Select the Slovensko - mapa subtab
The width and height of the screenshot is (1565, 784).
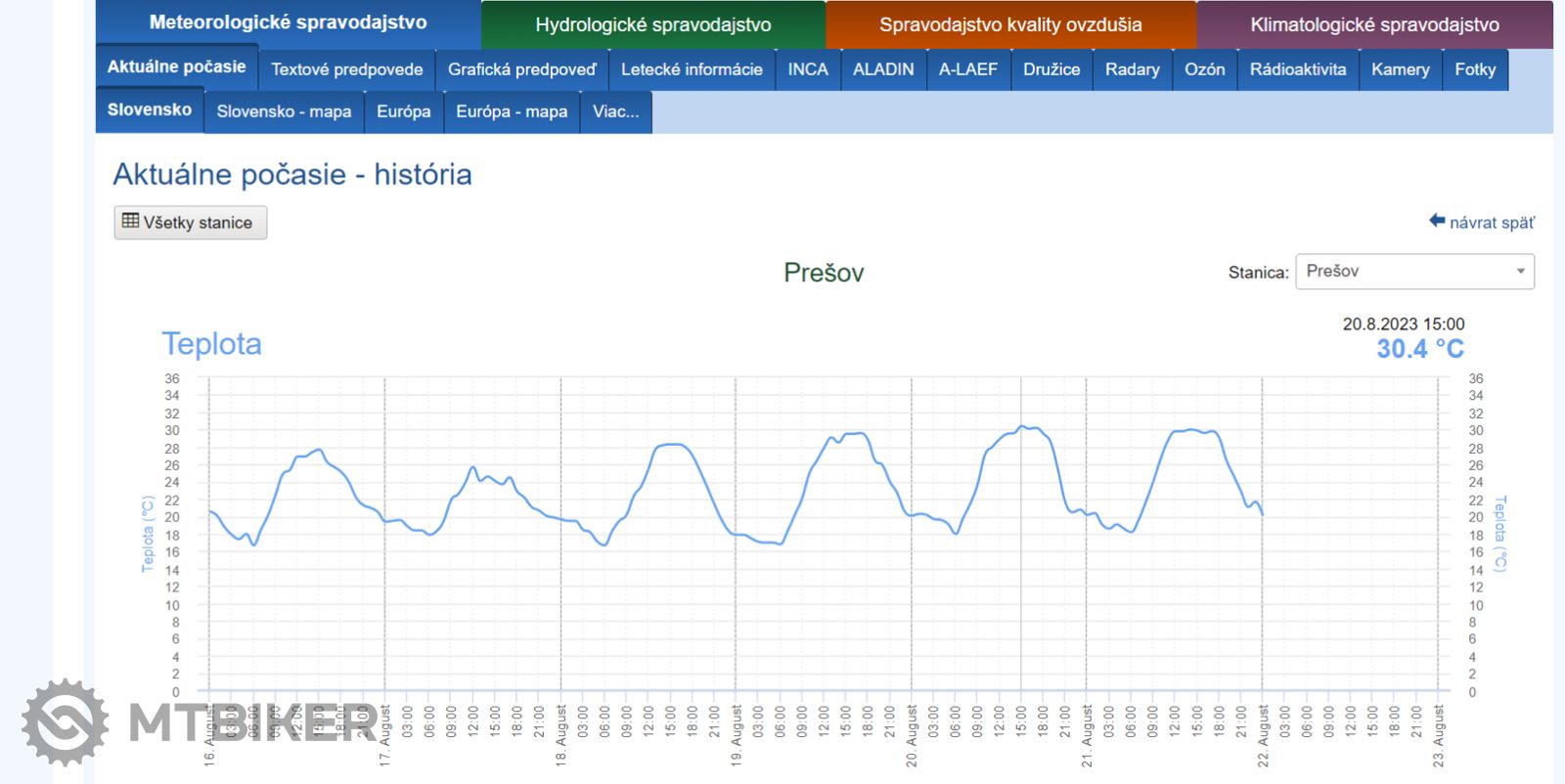tap(284, 111)
